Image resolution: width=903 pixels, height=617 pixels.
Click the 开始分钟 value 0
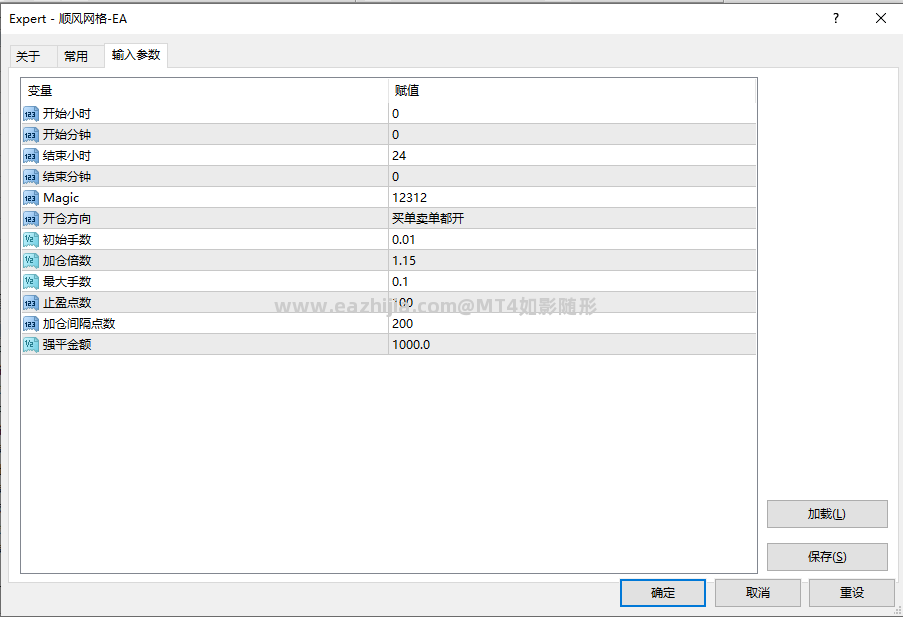[396, 135]
